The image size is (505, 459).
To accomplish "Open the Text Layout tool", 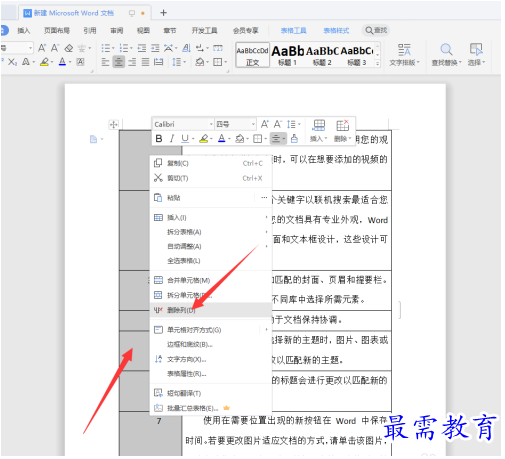I will [404, 55].
